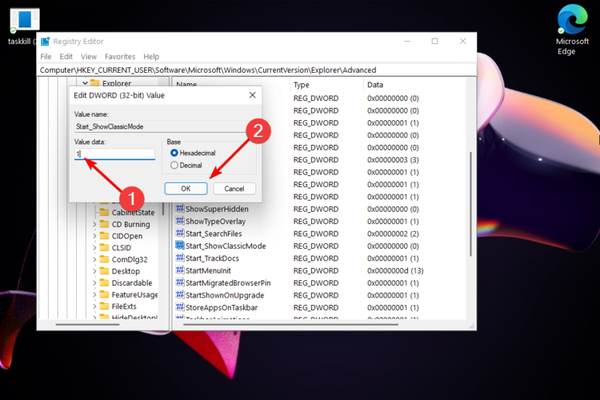
Task: Expand the Desktop key
Action: click(95, 271)
